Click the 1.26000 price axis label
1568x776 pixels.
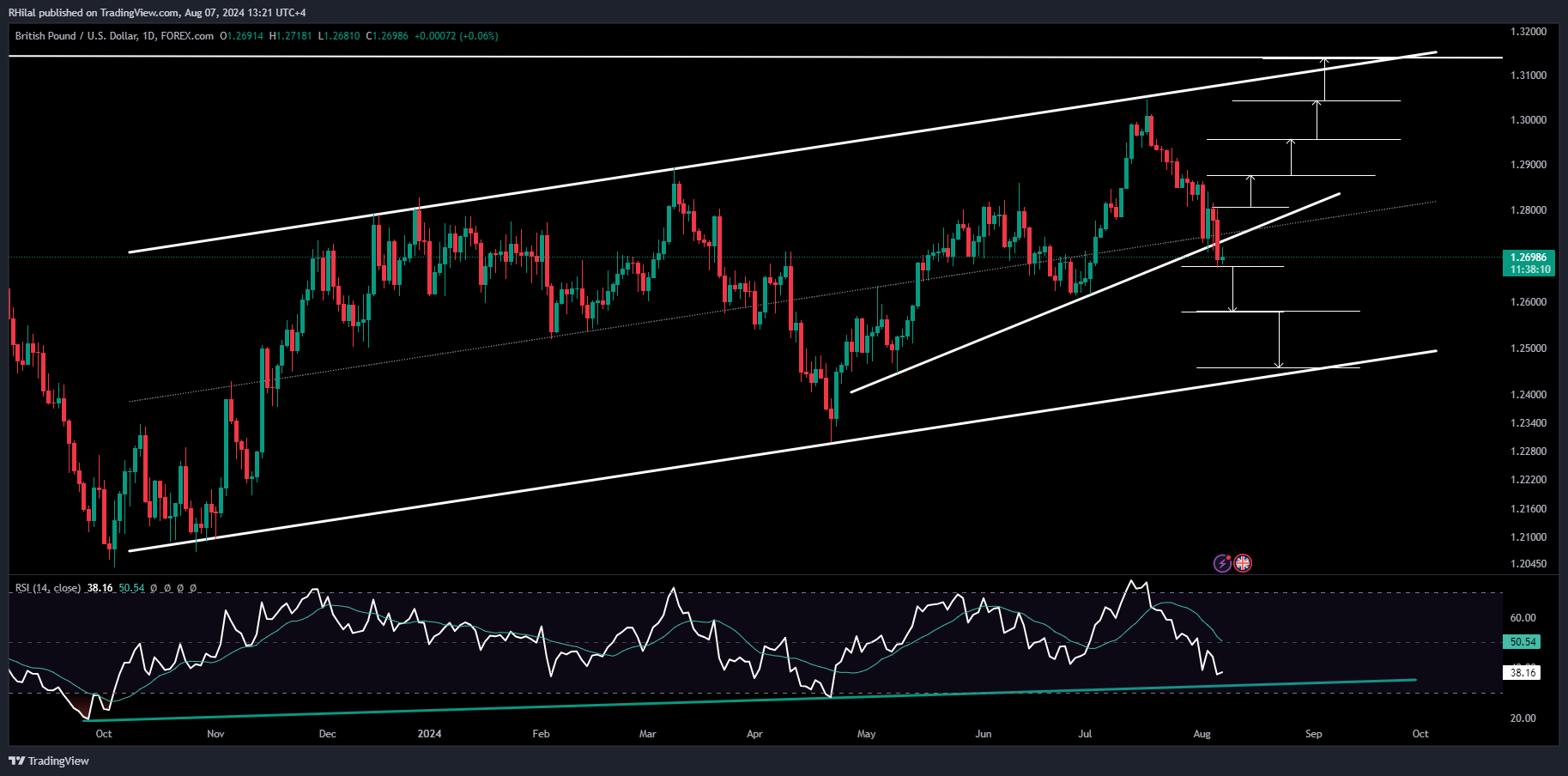pyautogui.click(x=1529, y=302)
